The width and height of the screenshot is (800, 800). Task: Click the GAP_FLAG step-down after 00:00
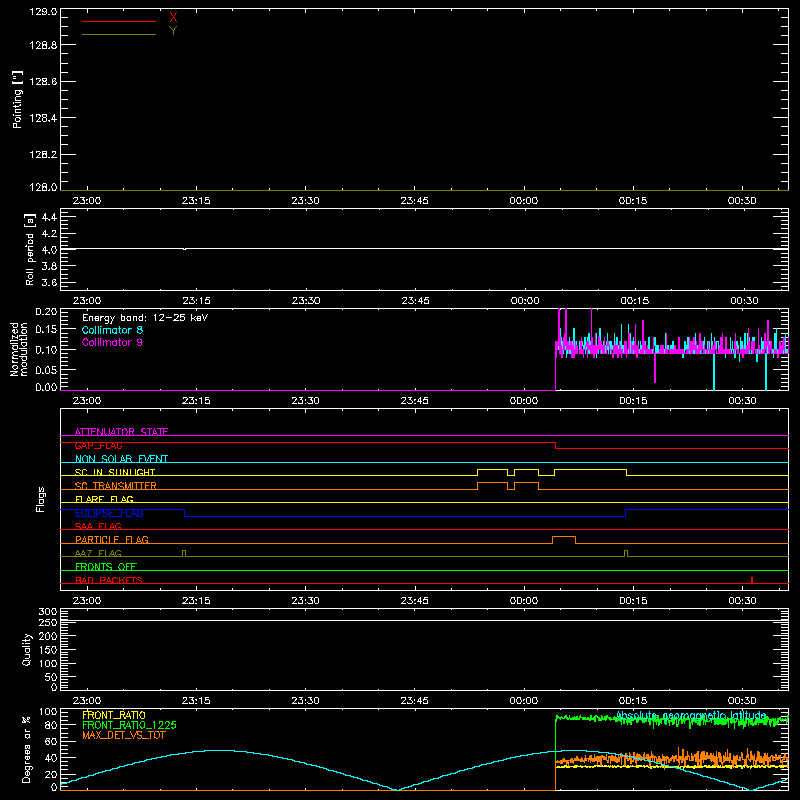tap(555, 445)
